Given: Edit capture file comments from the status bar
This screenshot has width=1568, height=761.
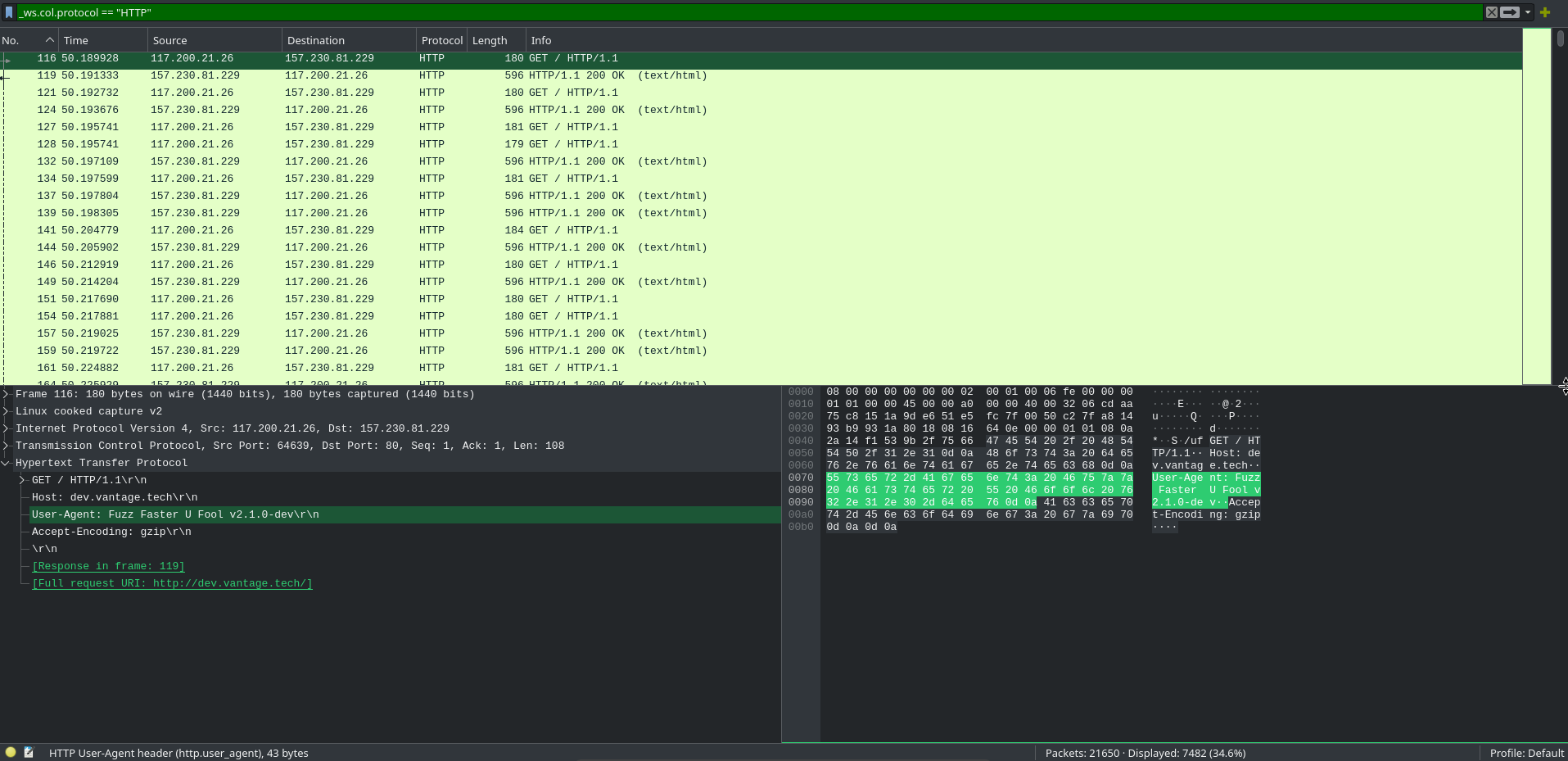Looking at the screenshot, I should pos(29,752).
